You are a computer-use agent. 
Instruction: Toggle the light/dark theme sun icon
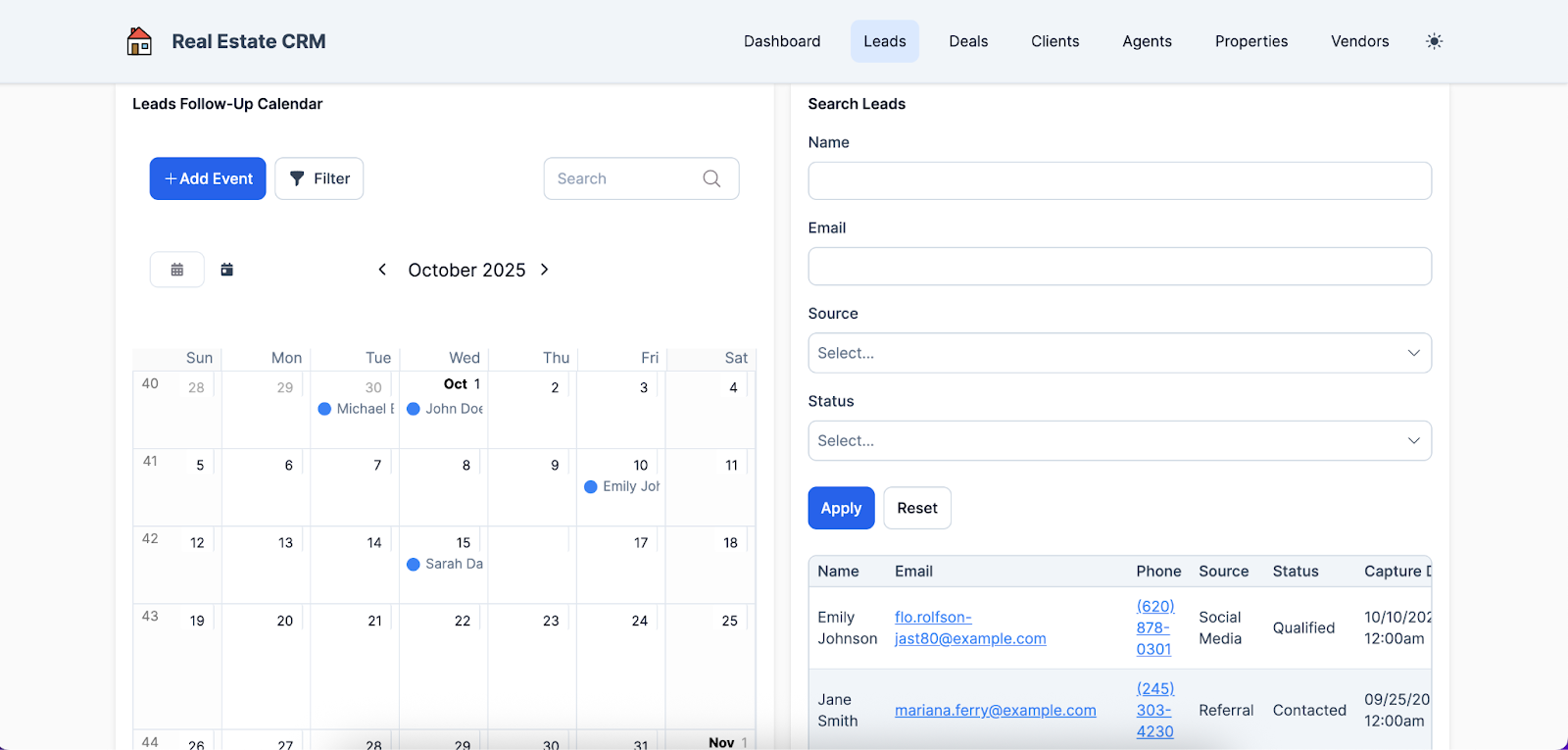pos(1434,41)
